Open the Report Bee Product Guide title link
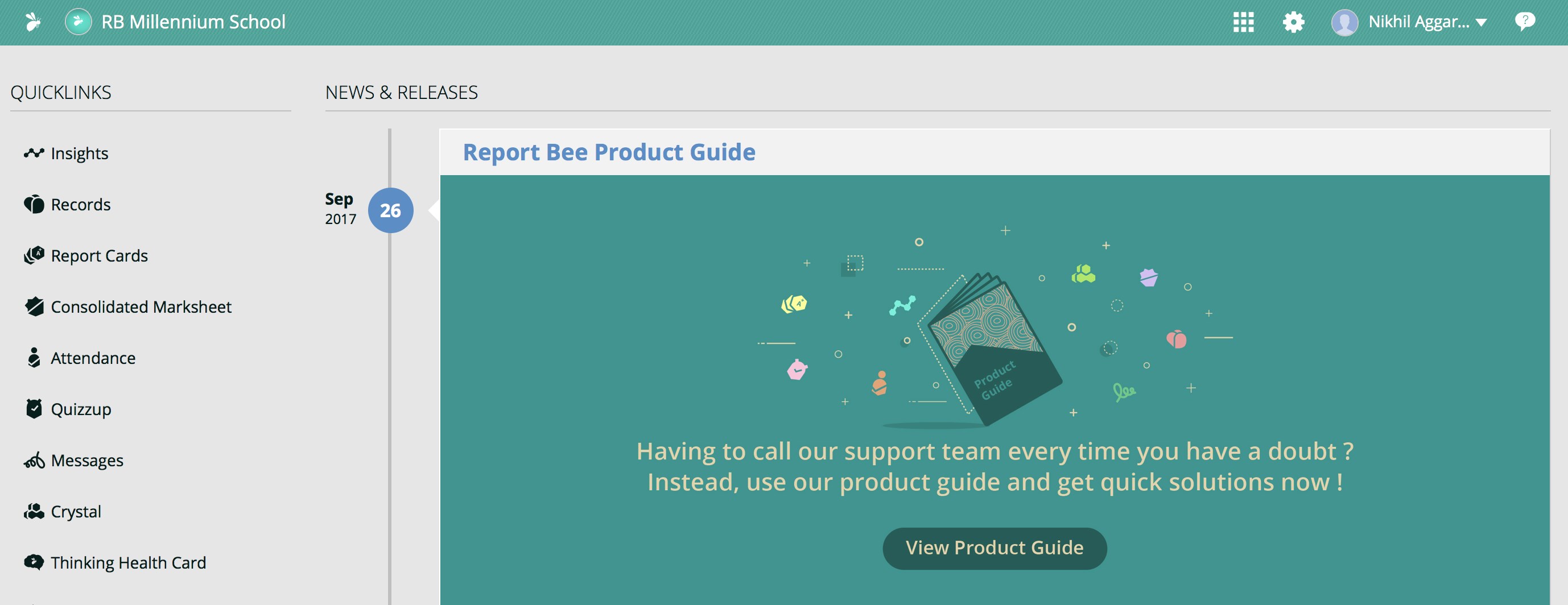 click(609, 152)
